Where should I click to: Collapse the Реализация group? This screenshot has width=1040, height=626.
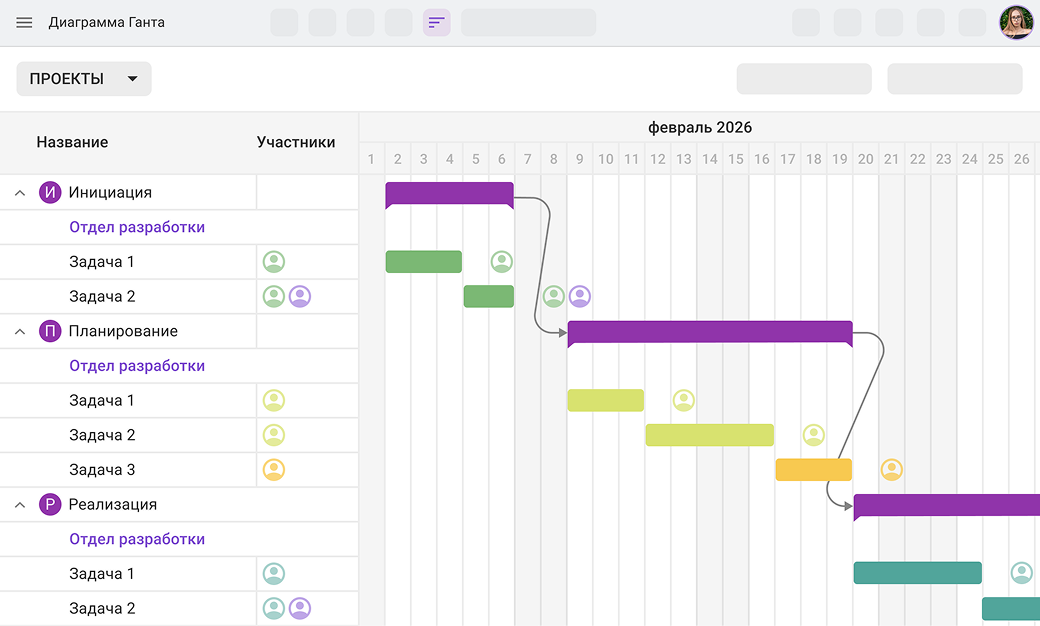pyautogui.click(x=19, y=505)
